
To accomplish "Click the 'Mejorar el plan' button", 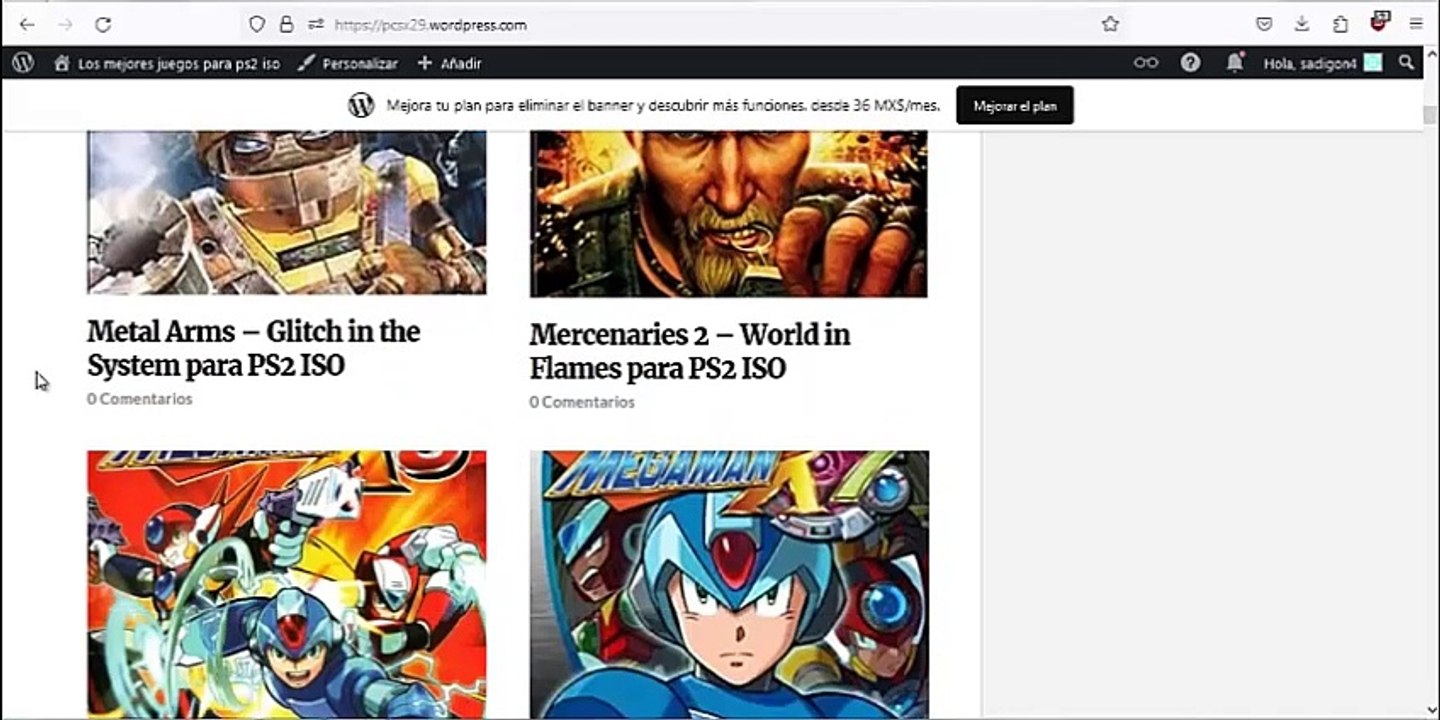I will click(x=1015, y=105).
